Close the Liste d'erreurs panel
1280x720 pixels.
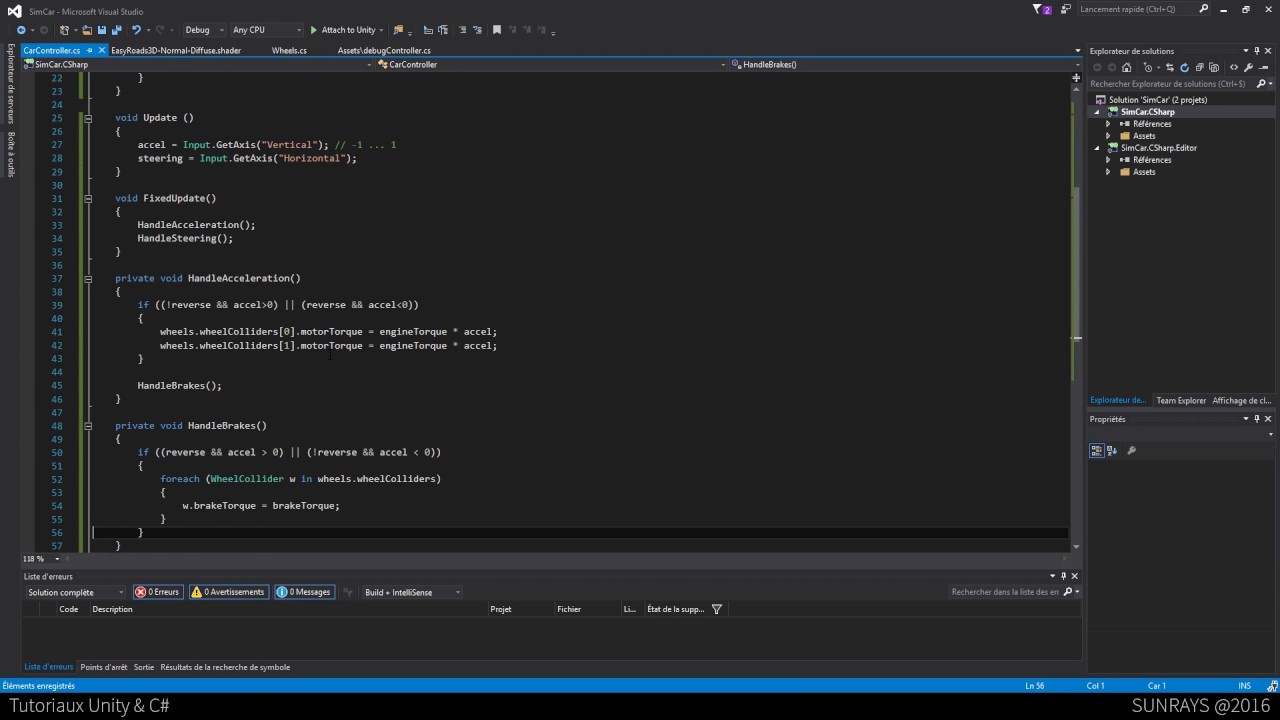(1075, 576)
